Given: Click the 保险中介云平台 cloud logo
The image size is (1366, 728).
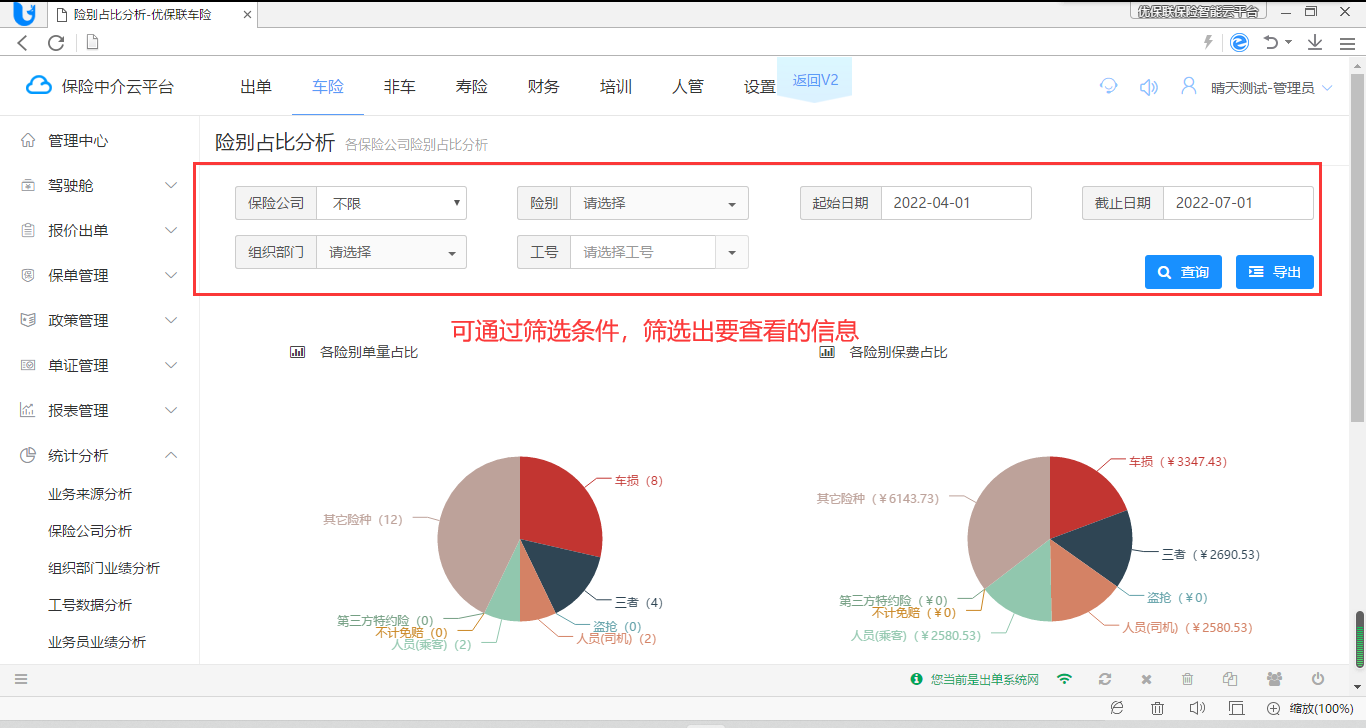Looking at the screenshot, I should pyautogui.click(x=38, y=86).
